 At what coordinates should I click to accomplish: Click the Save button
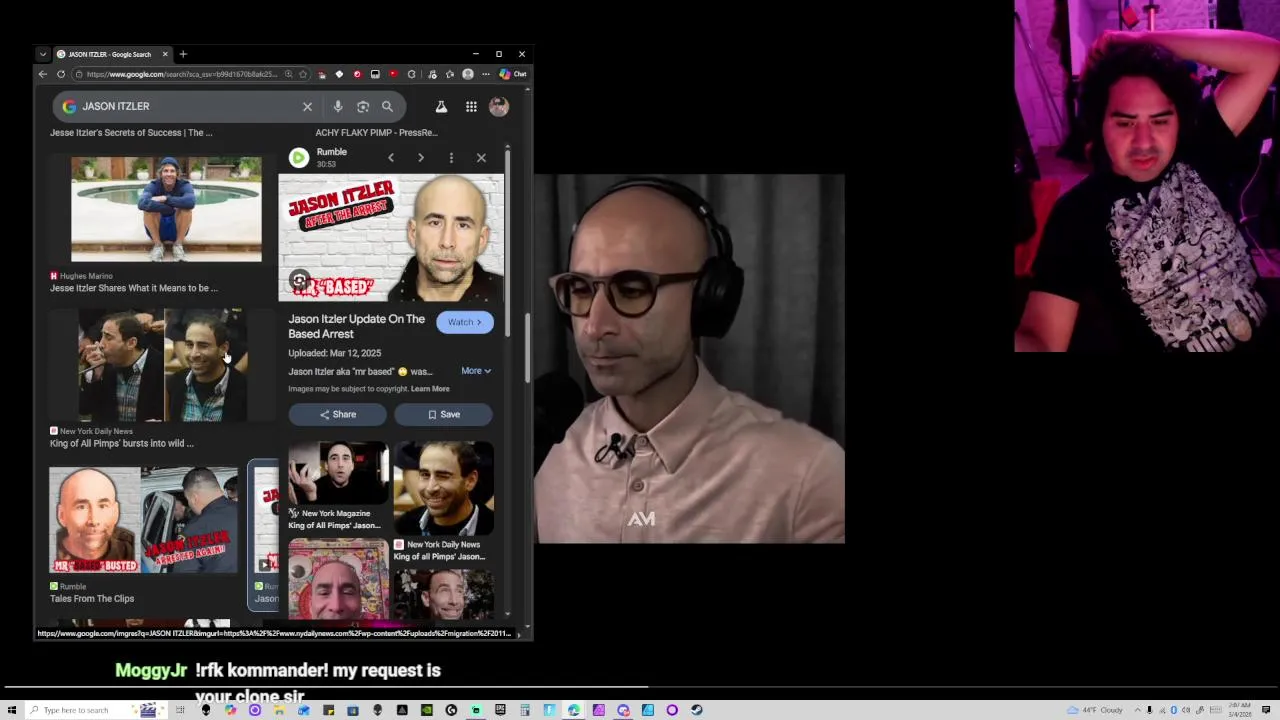pyautogui.click(x=443, y=414)
